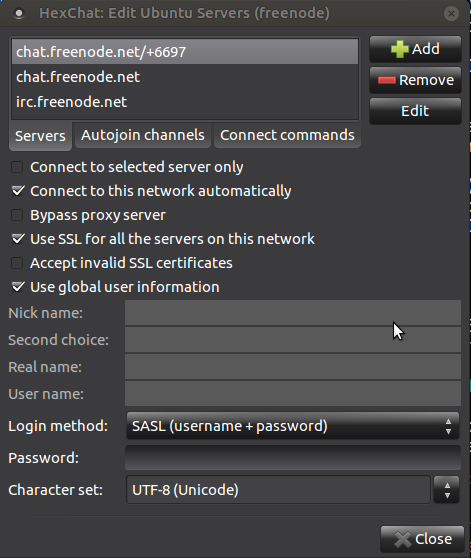Close dialog via titlebar X icon
The height and width of the screenshot is (558, 471).
pos(451,14)
